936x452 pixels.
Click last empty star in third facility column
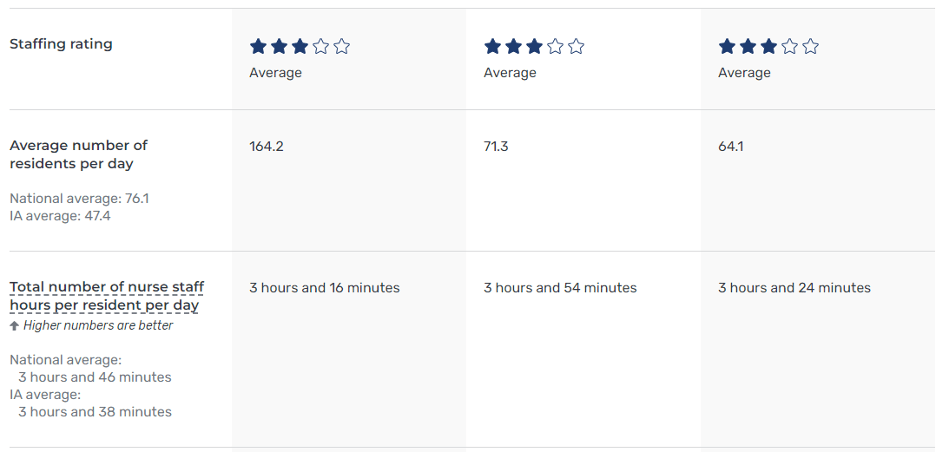[x=810, y=46]
